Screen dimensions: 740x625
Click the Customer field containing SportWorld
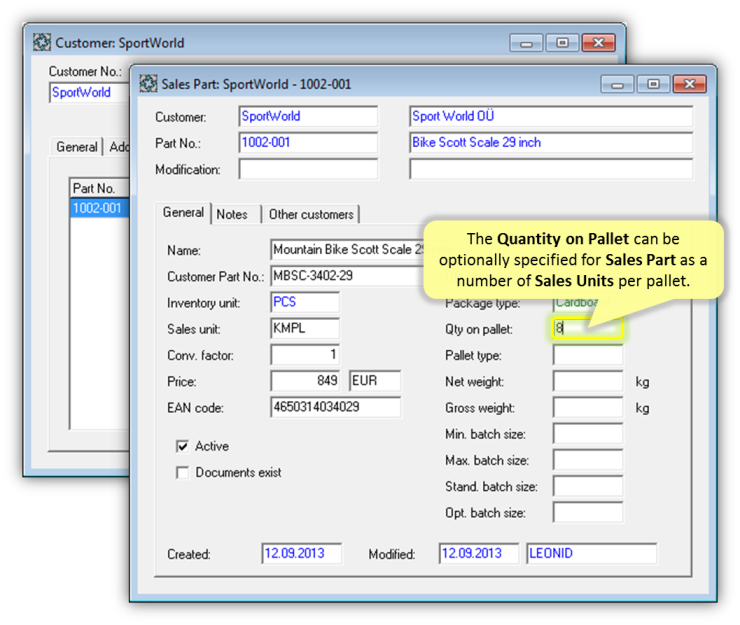tap(308, 116)
